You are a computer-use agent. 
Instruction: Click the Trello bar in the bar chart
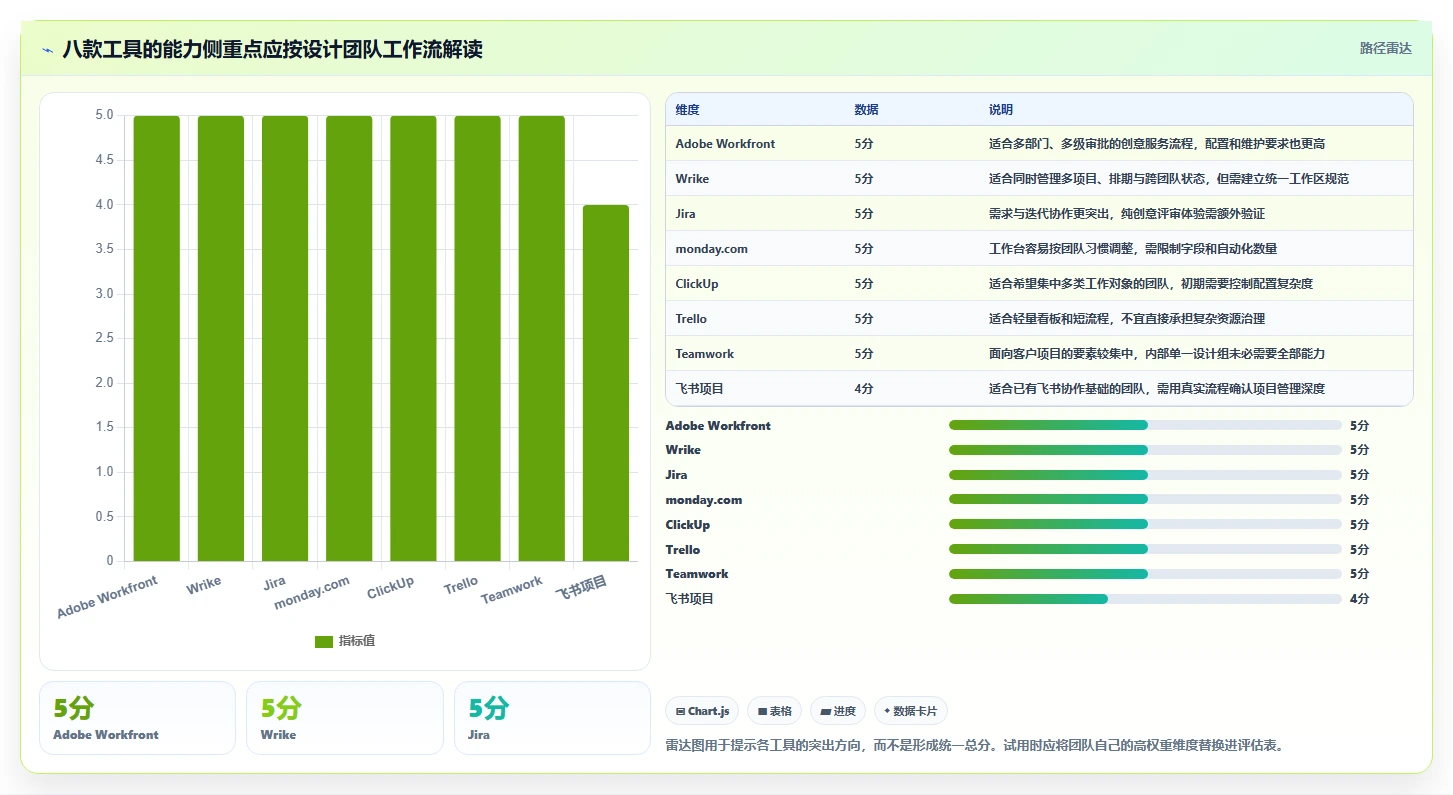[477, 338]
